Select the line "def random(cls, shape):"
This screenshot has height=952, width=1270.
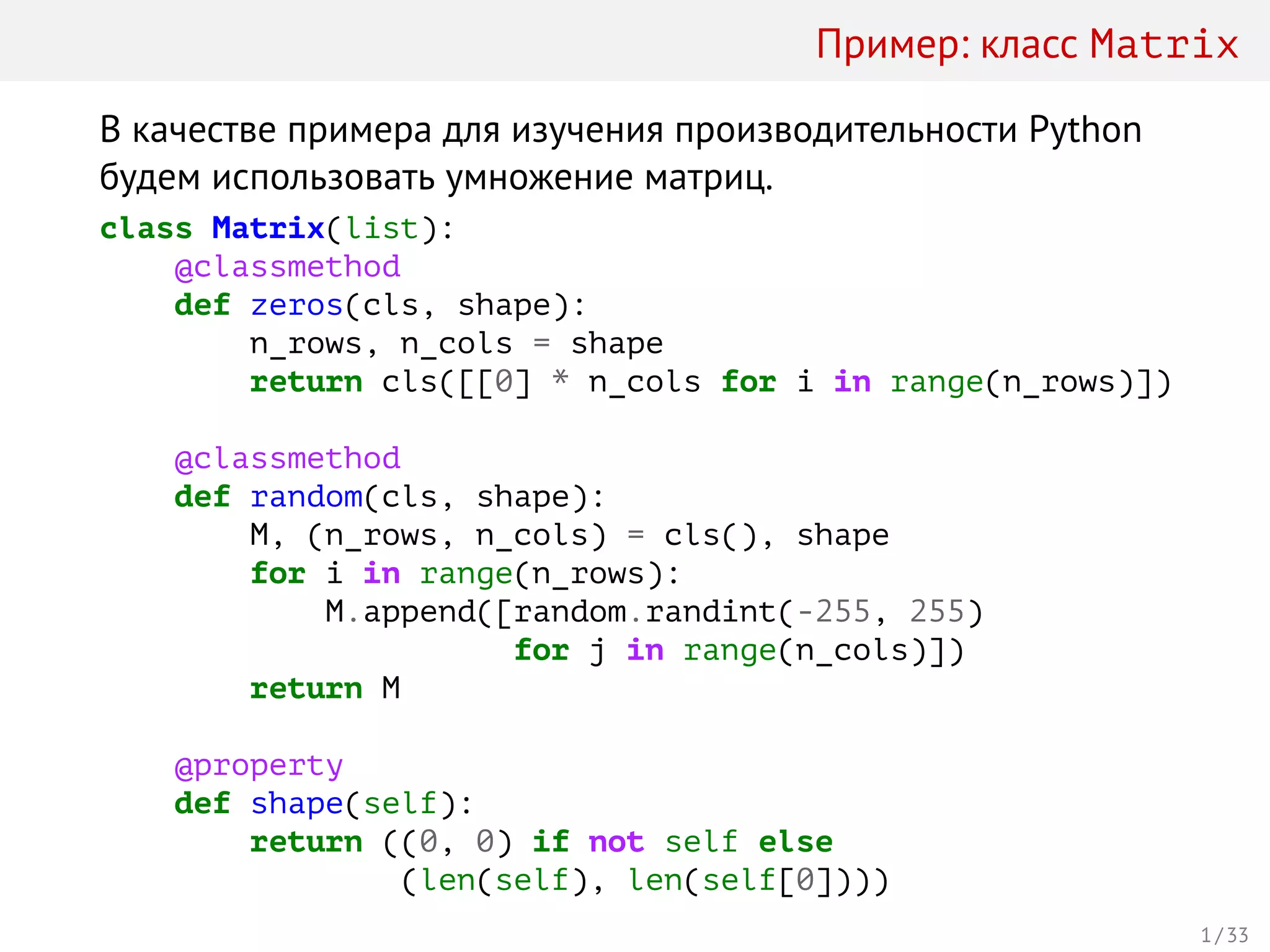(x=389, y=497)
